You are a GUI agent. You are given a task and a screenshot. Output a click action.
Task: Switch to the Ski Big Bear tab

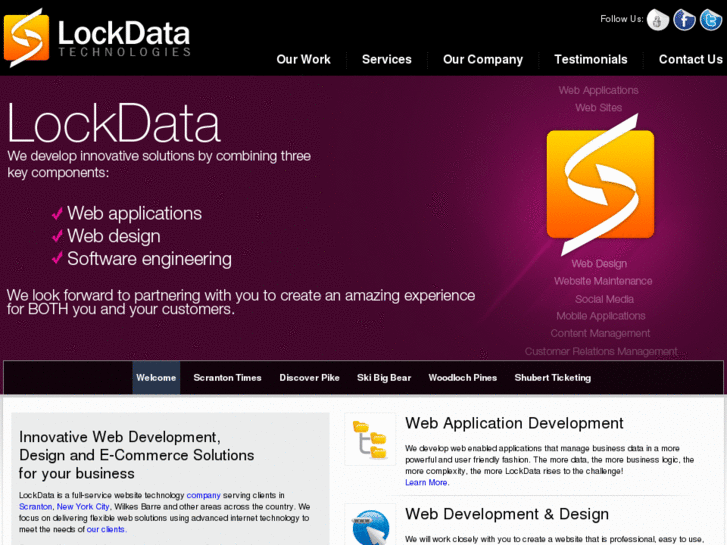tap(384, 378)
